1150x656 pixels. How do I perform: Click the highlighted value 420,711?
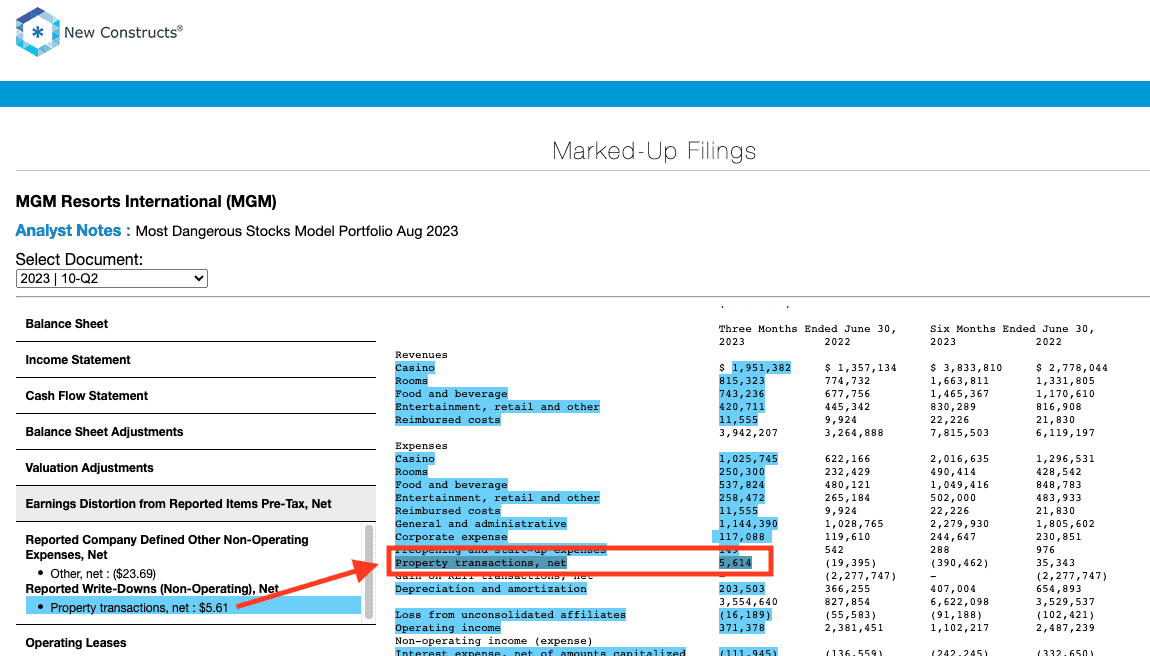(741, 407)
